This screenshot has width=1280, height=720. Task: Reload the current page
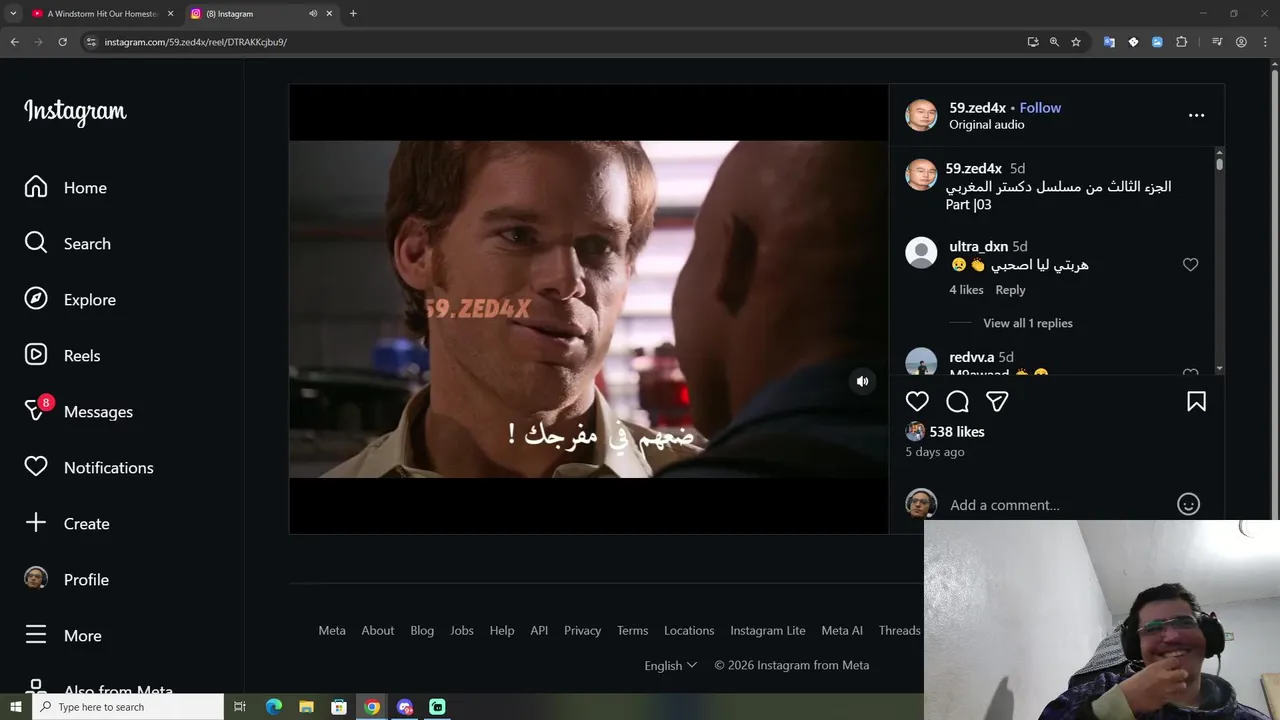click(62, 42)
